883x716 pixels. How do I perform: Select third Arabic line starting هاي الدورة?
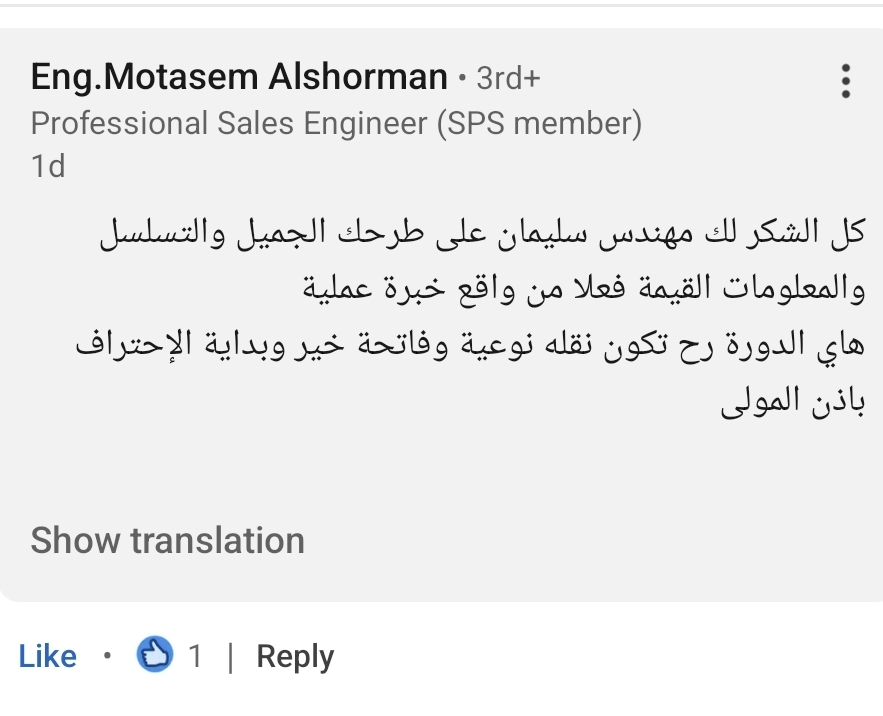(470, 345)
